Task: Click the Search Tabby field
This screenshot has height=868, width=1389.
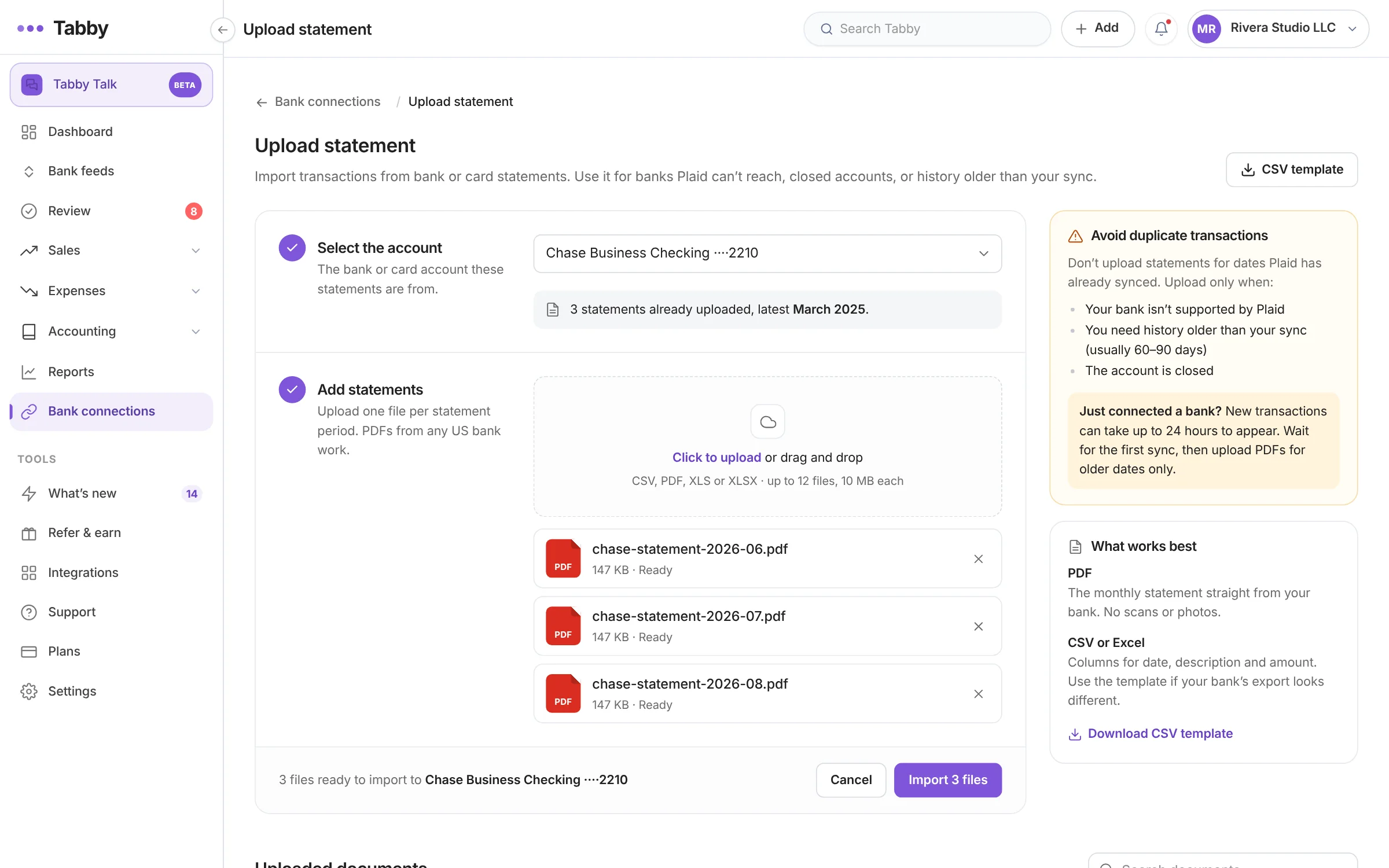Action: coord(927,29)
